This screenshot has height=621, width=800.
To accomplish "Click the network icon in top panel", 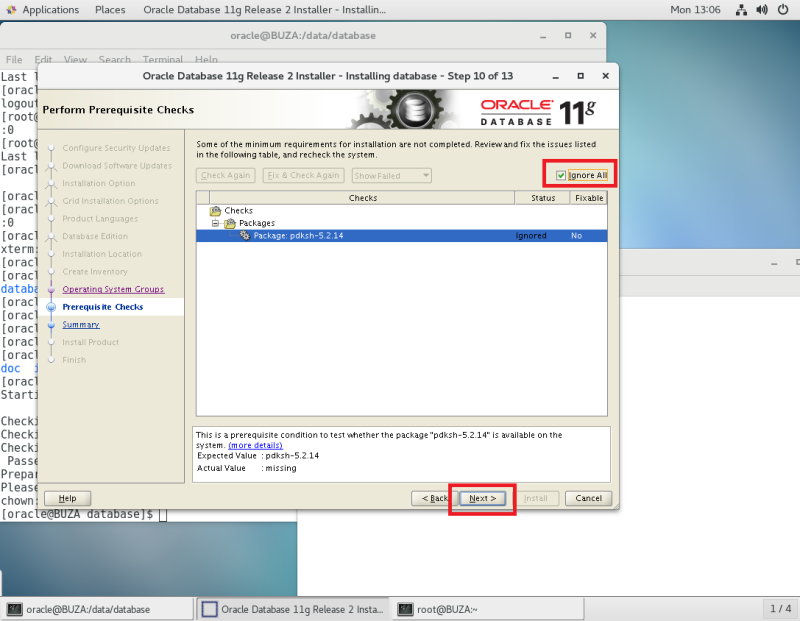I will tap(742, 10).
